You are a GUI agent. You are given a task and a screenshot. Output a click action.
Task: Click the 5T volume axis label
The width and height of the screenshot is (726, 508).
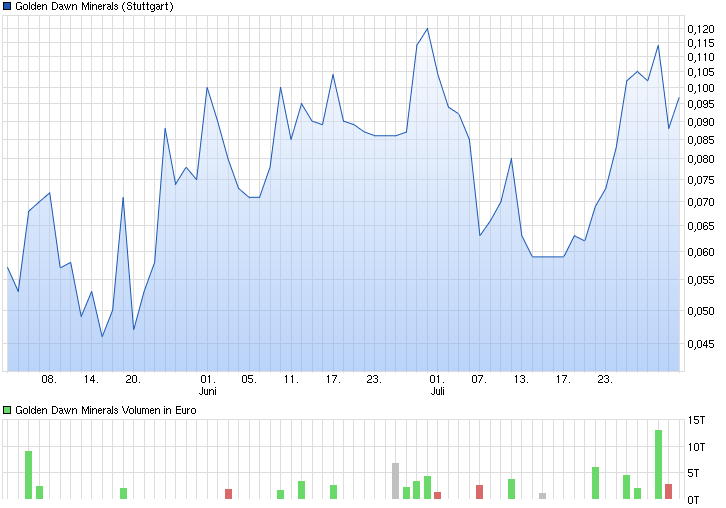693,473
